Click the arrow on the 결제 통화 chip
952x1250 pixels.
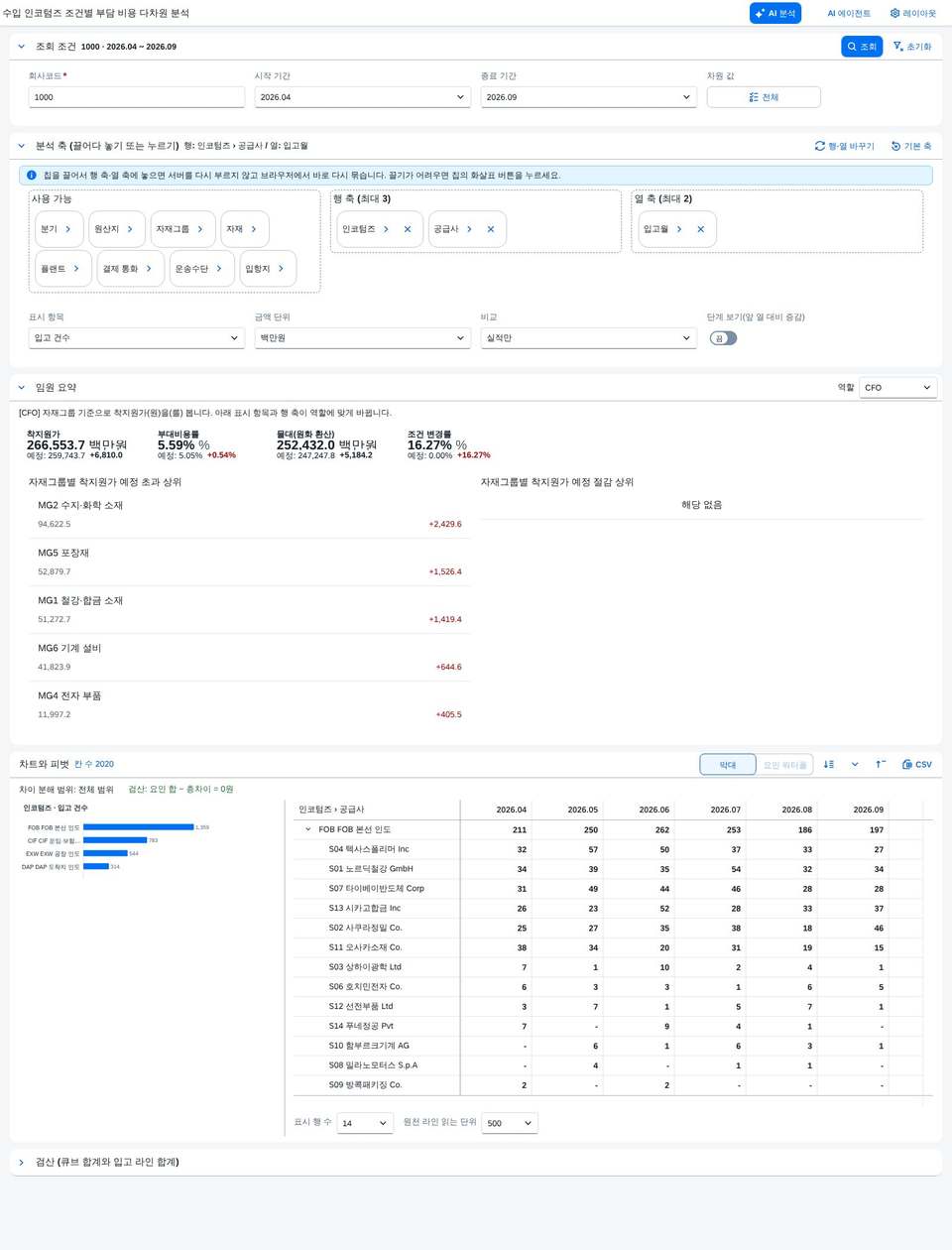(149, 269)
